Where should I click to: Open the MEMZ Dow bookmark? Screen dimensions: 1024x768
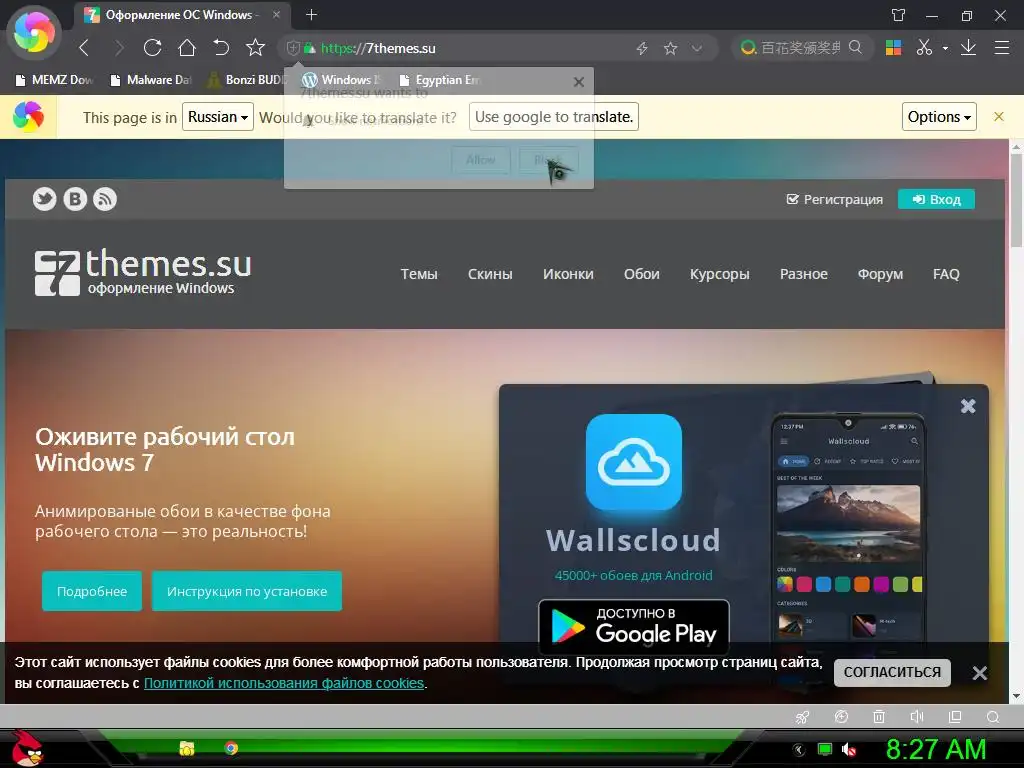[55, 80]
